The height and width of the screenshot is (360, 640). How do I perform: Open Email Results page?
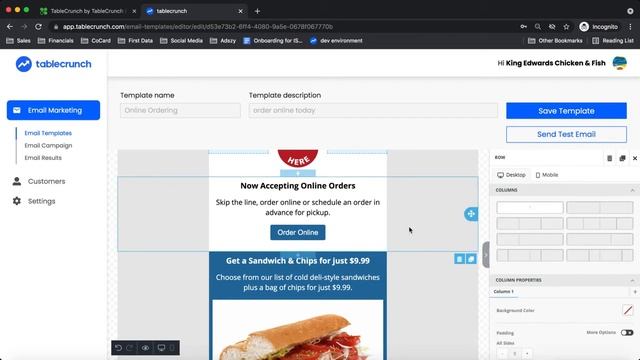coord(43,158)
